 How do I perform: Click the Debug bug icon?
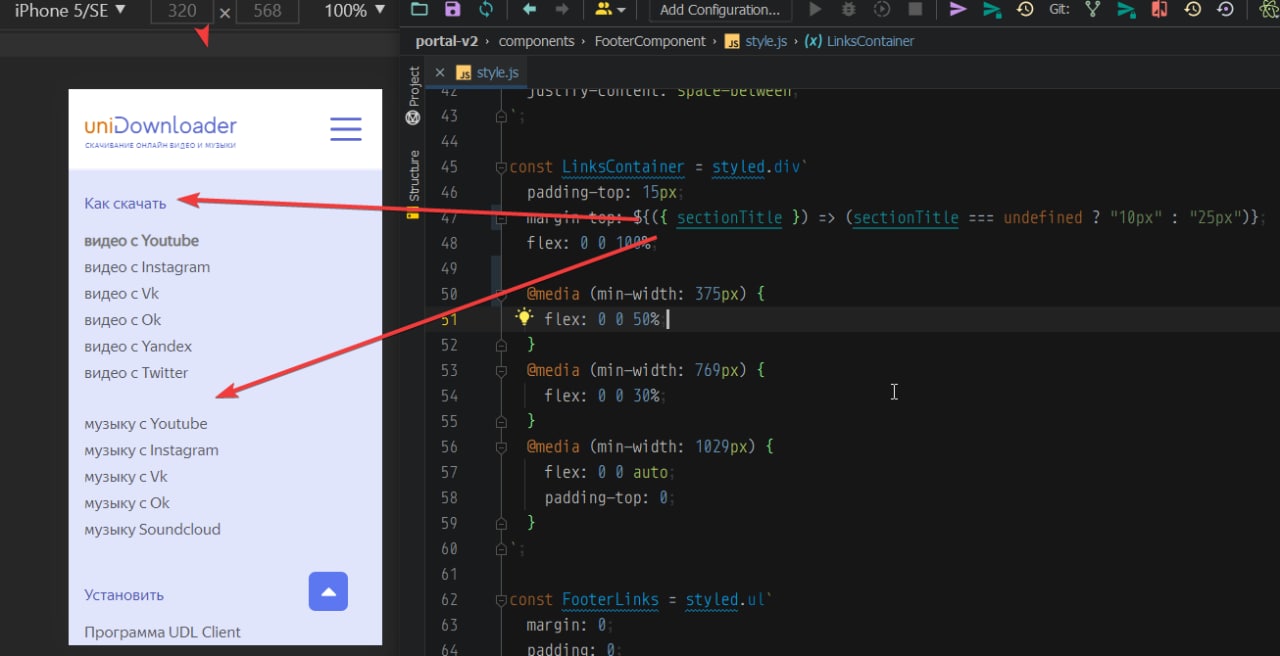[x=848, y=9]
